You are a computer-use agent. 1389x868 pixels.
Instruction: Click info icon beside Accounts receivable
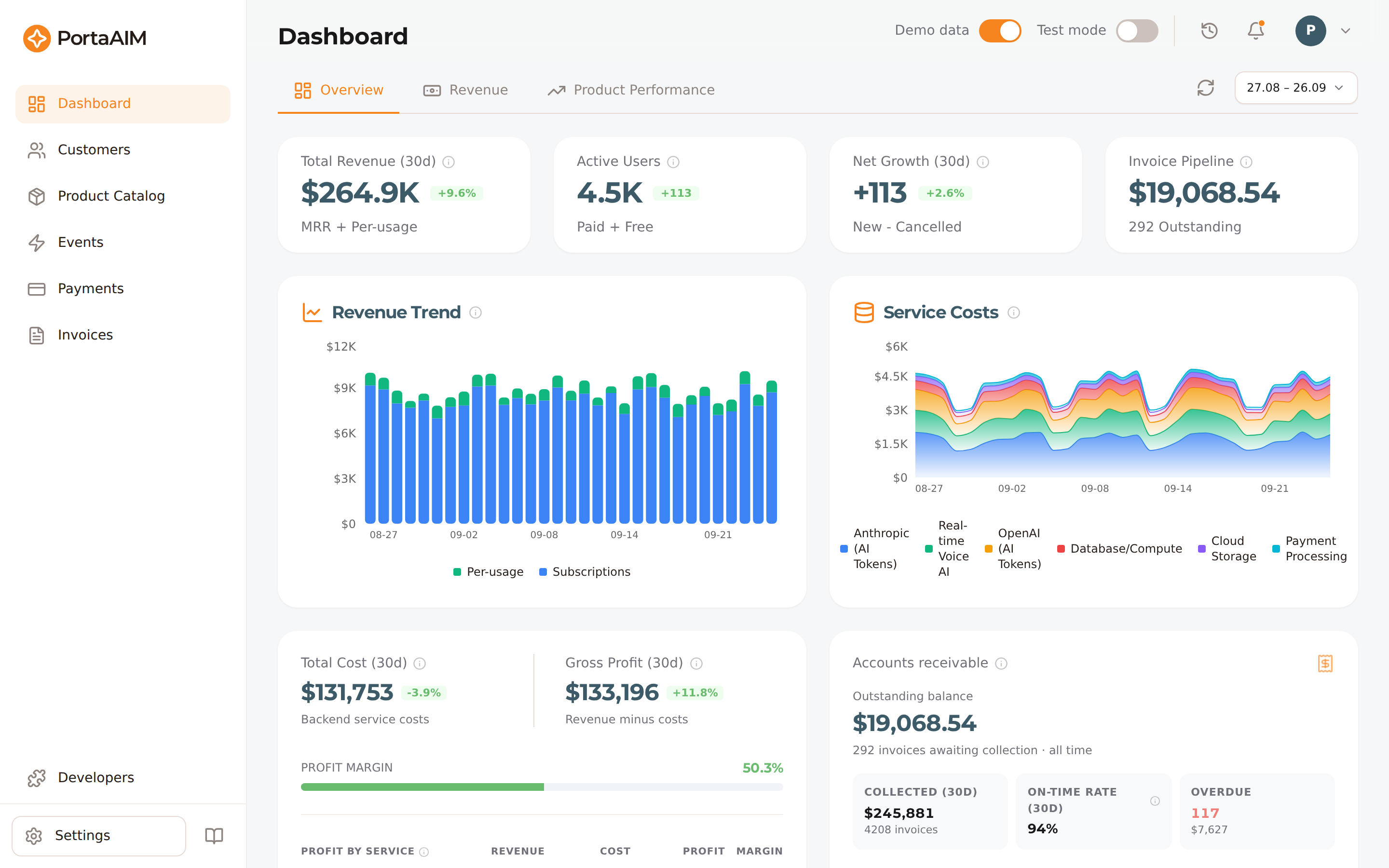point(1001,664)
